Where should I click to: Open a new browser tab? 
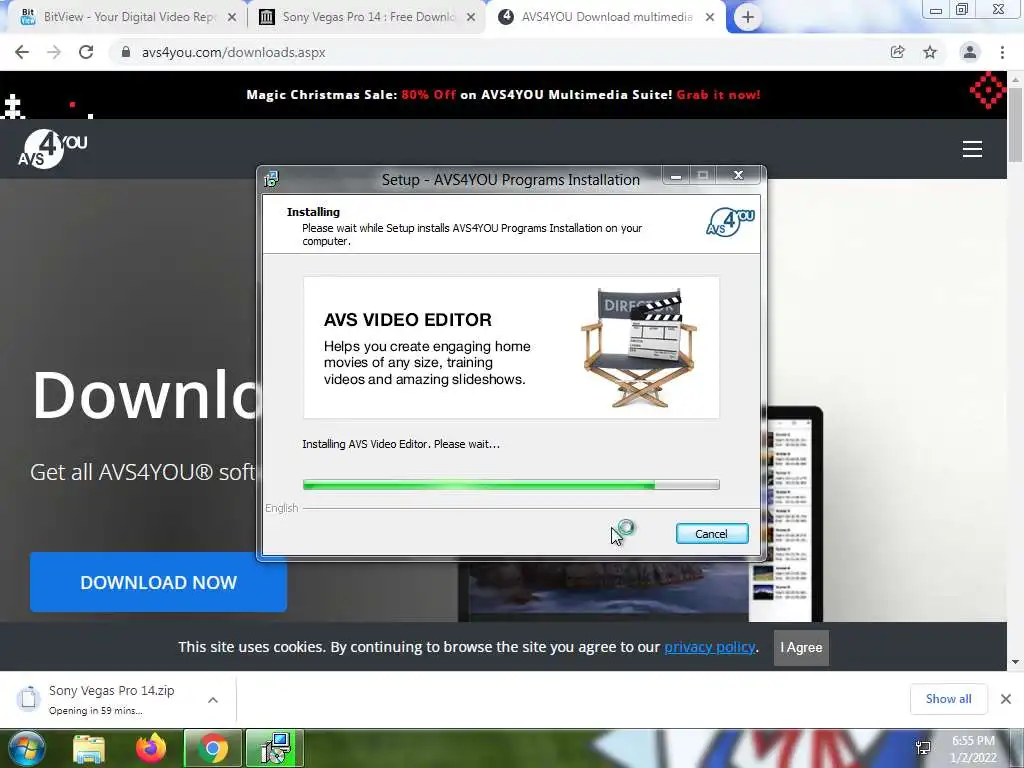pos(748,17)
